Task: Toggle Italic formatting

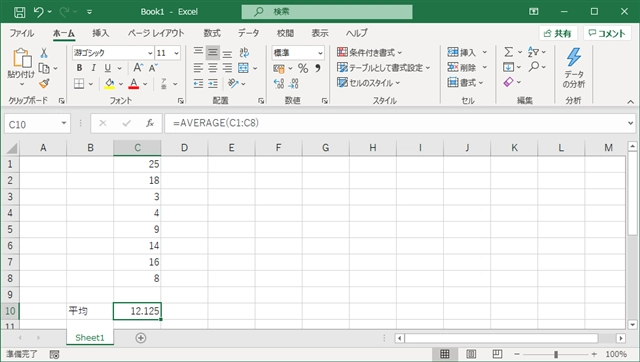Action: point(93,68)
